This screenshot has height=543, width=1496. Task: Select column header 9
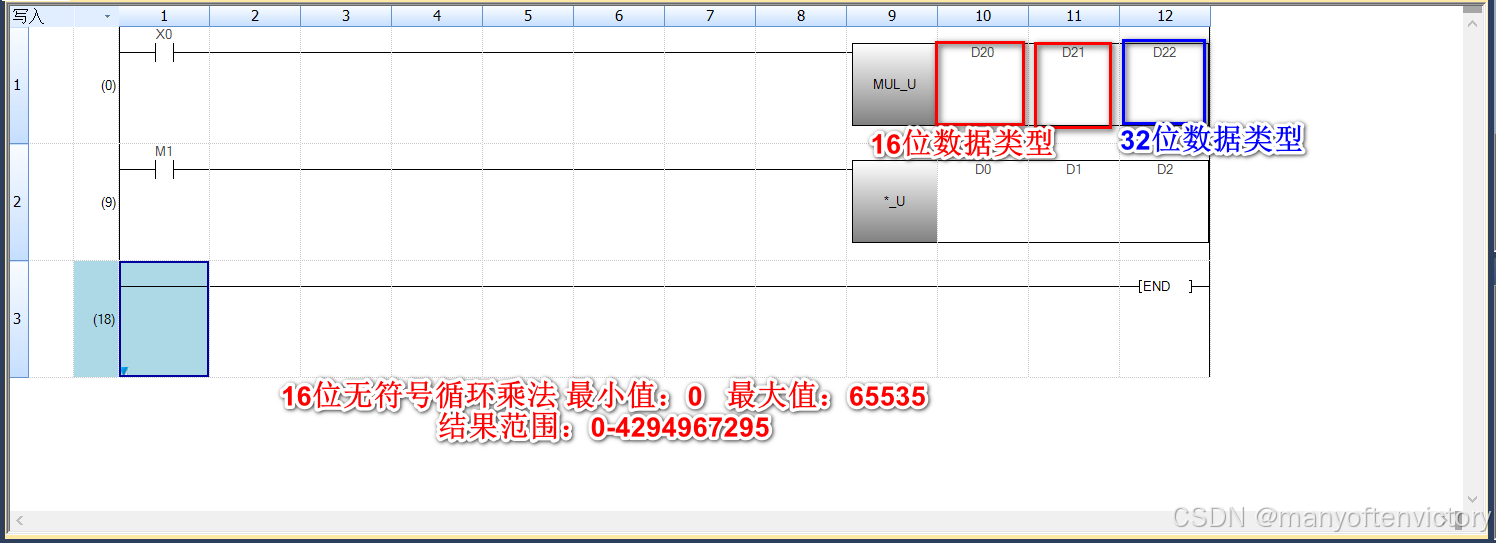892,16
